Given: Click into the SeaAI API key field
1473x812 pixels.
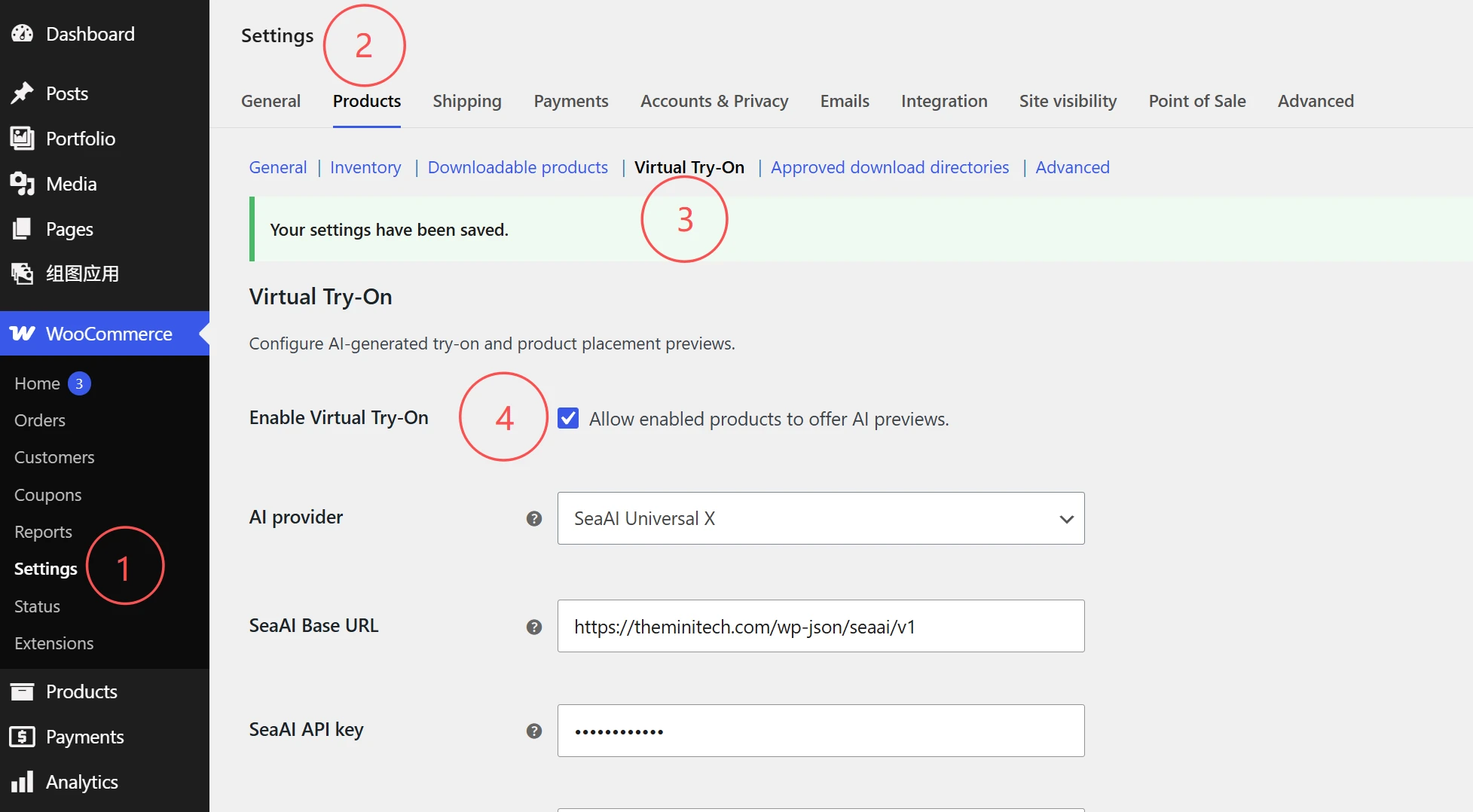Looking at the screenshot, I should click(x=821, y=731).
